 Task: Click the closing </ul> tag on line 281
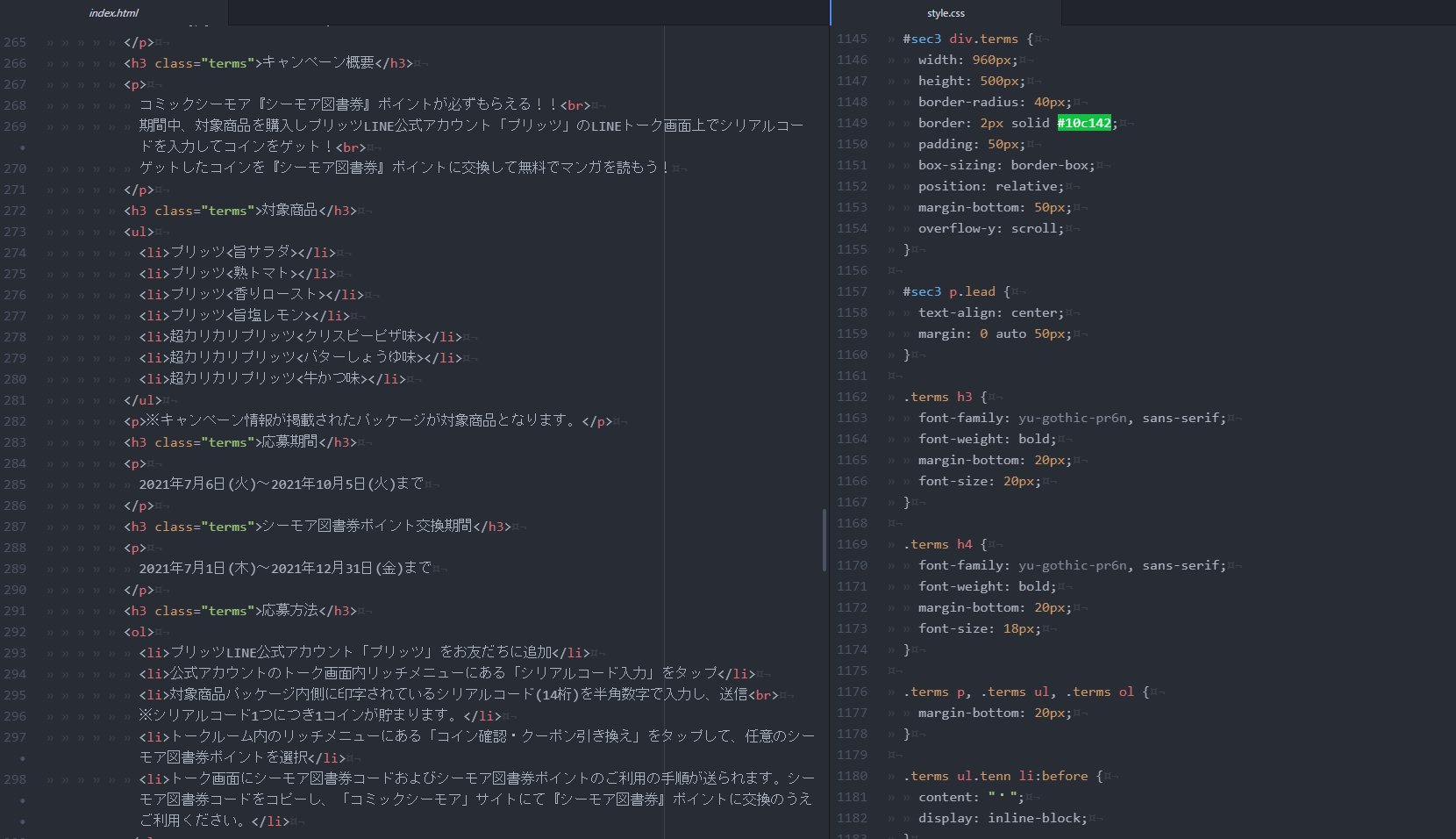142,400
